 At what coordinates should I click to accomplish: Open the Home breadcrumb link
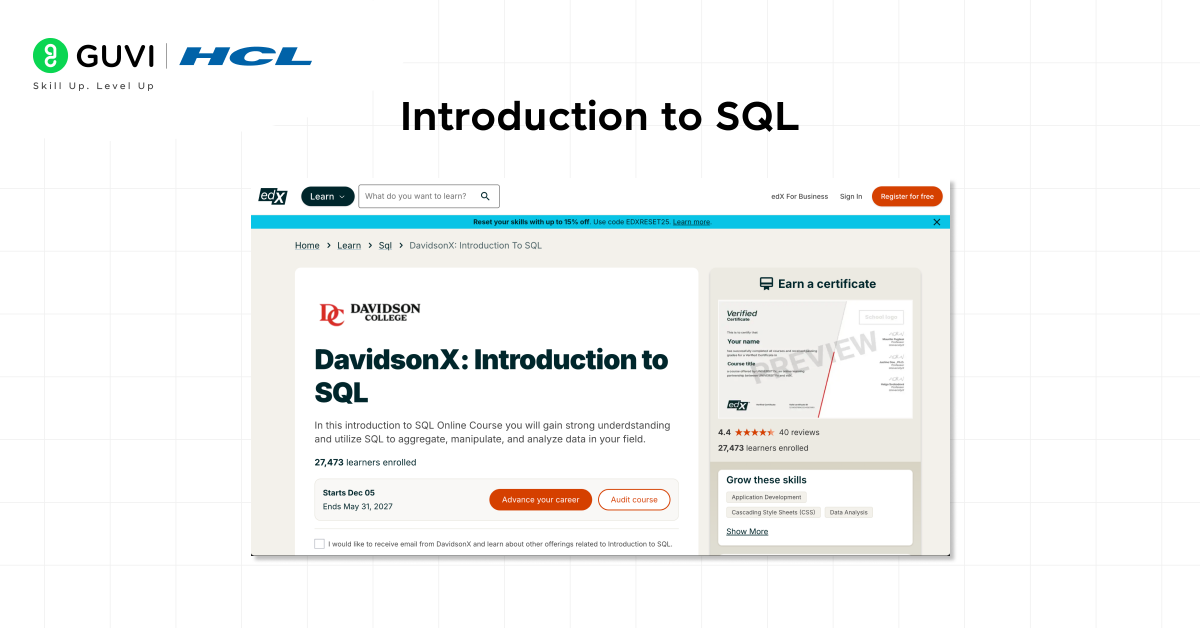point(307,245)
